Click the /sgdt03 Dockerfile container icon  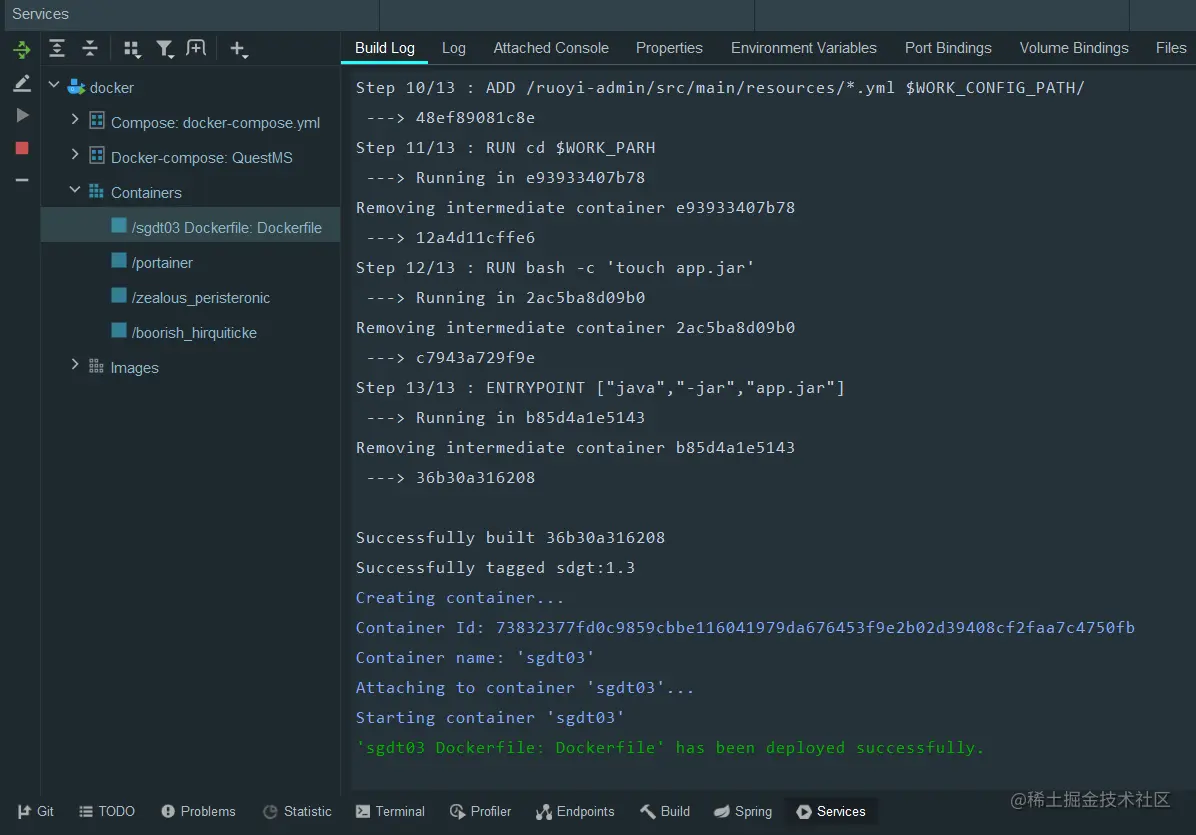coord(119,226)
